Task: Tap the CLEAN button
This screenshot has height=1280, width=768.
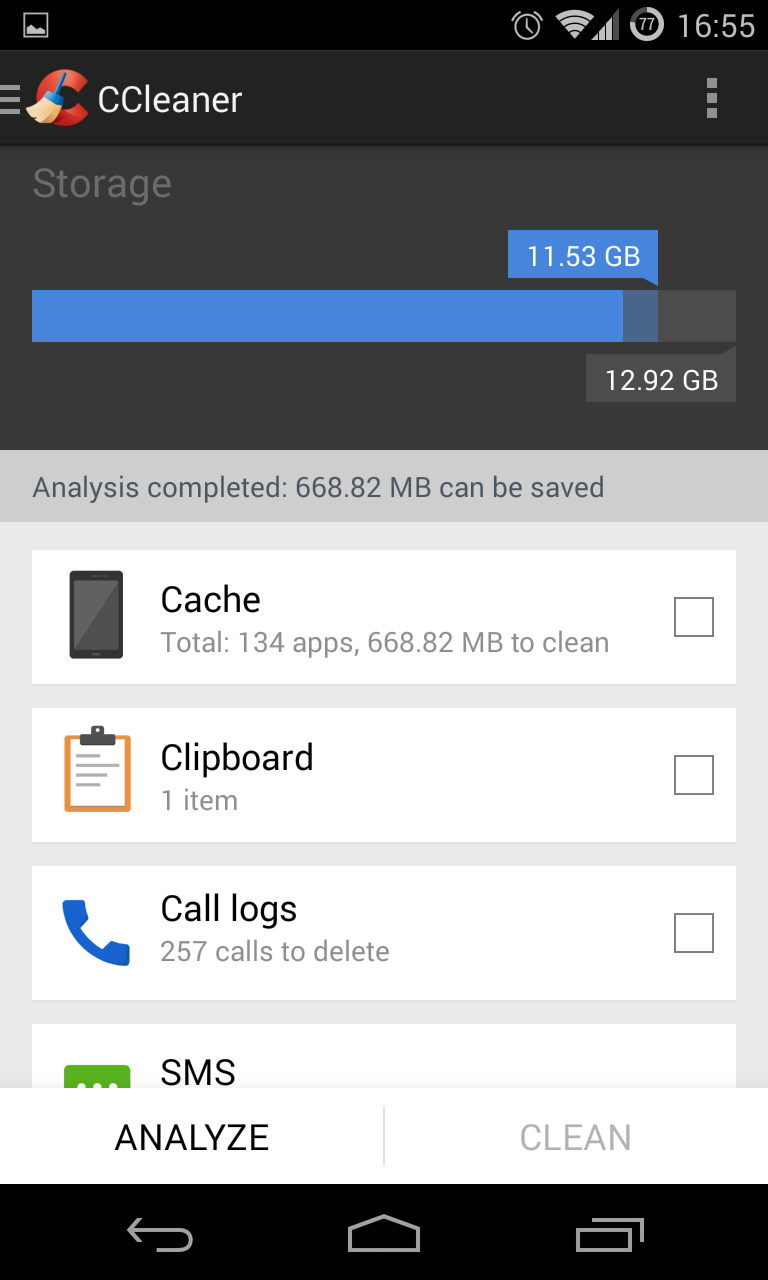Action: pyautogui.click(x=575, y=1137)
